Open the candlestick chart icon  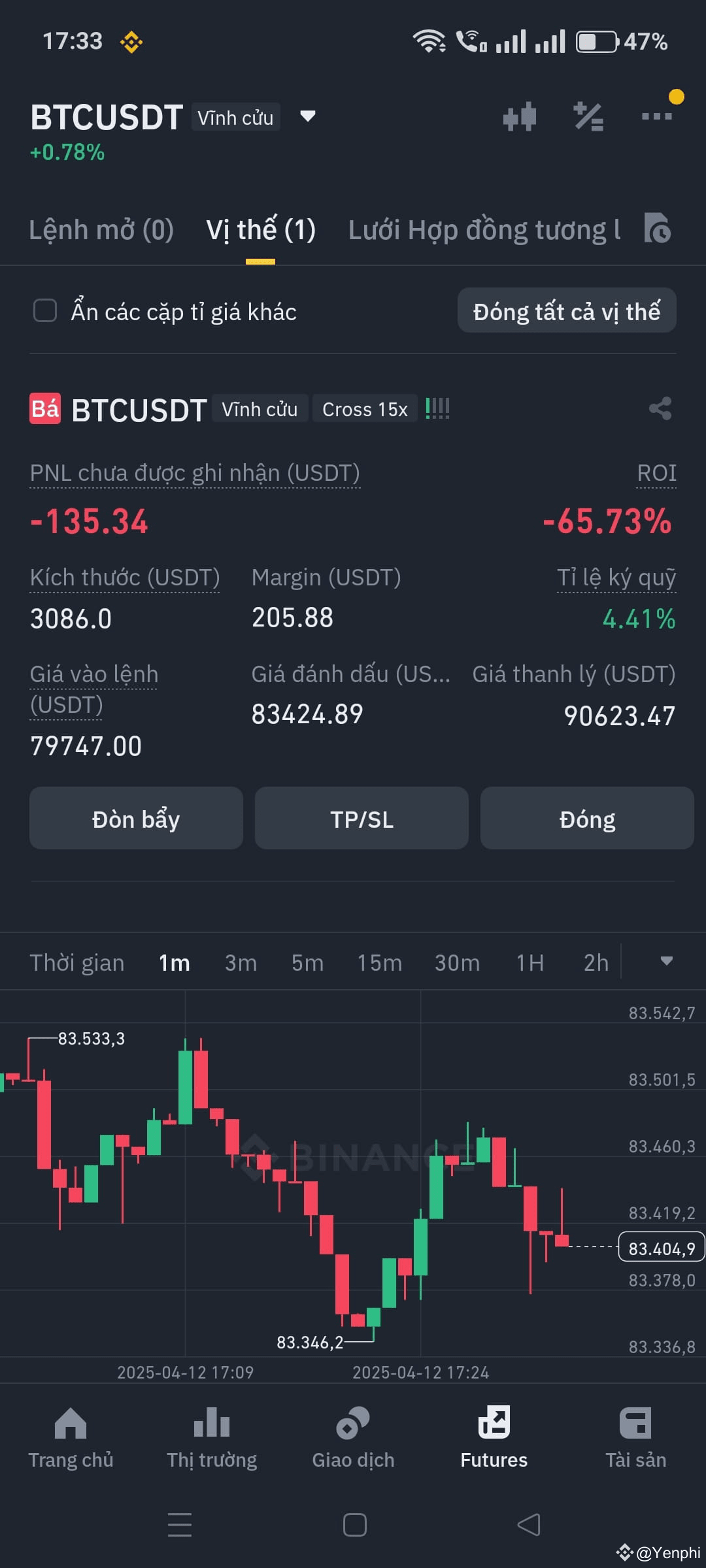click(x=520, y=117)
